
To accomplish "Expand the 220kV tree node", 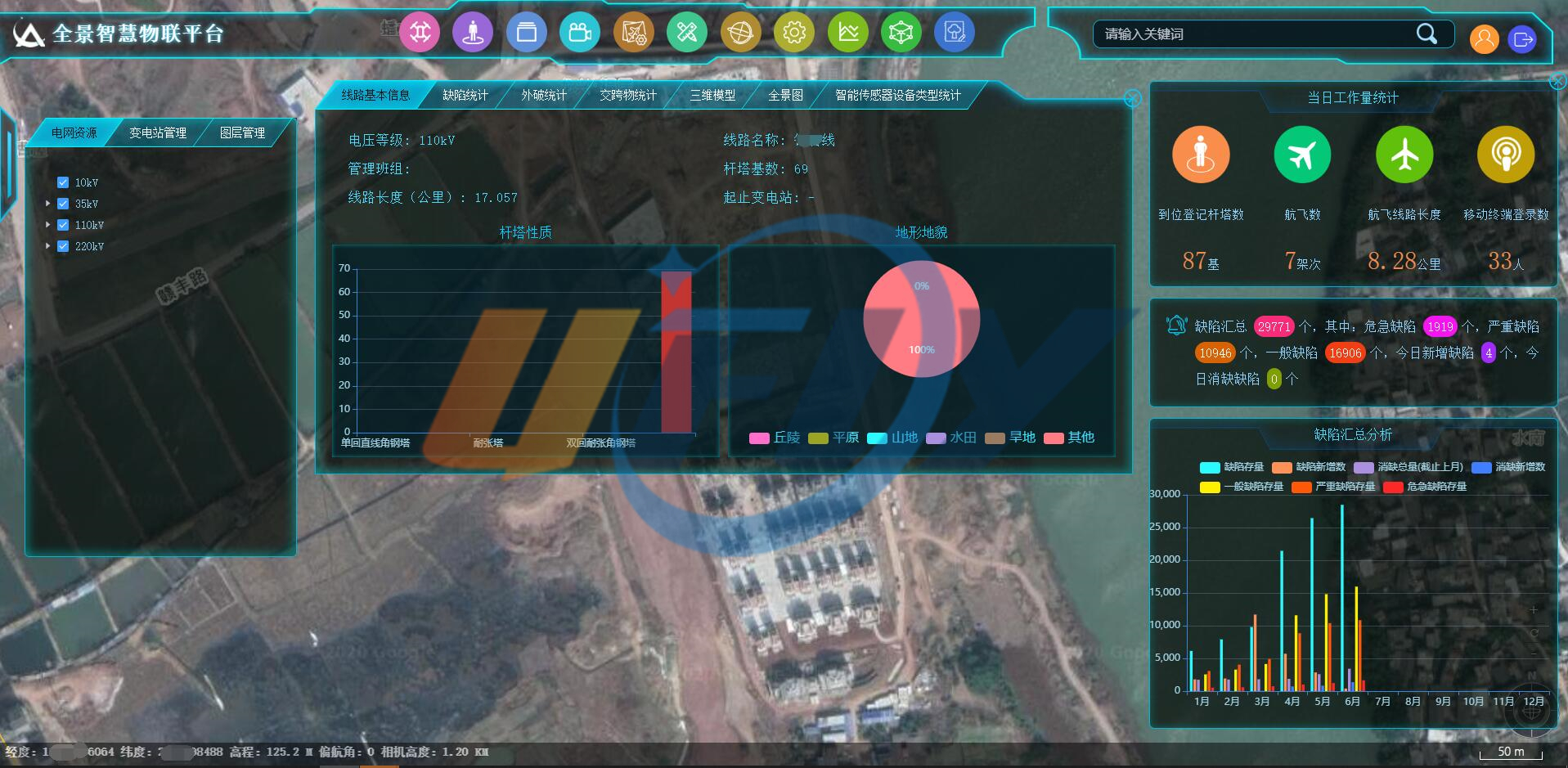I will coord(47,246).
